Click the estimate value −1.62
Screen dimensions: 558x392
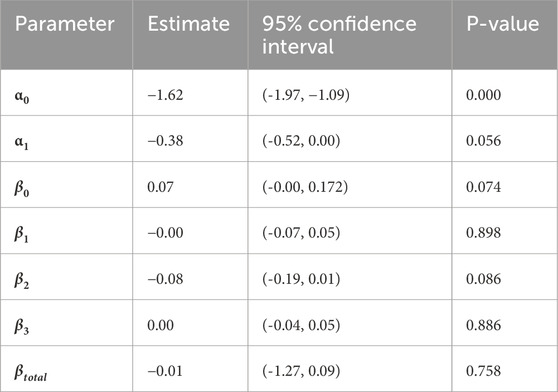[x=165, y=95]
